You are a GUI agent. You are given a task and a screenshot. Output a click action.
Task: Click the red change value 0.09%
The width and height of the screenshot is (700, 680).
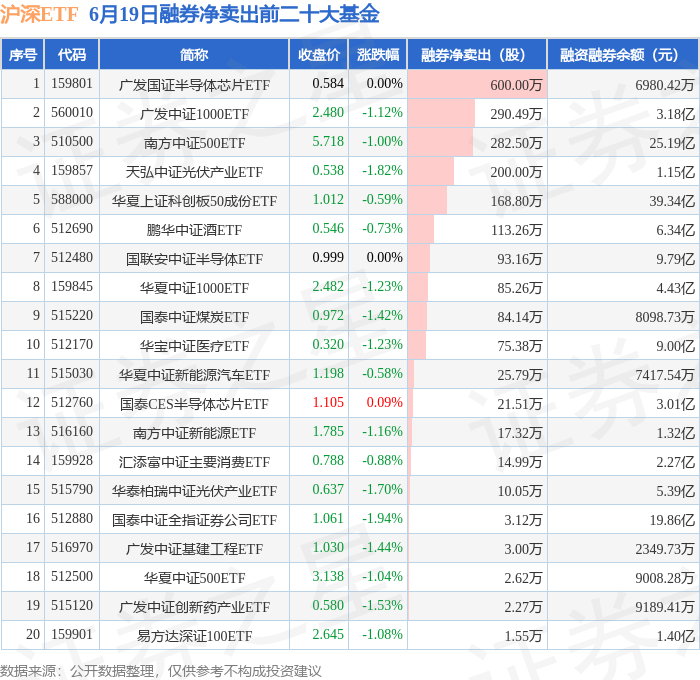384,403
